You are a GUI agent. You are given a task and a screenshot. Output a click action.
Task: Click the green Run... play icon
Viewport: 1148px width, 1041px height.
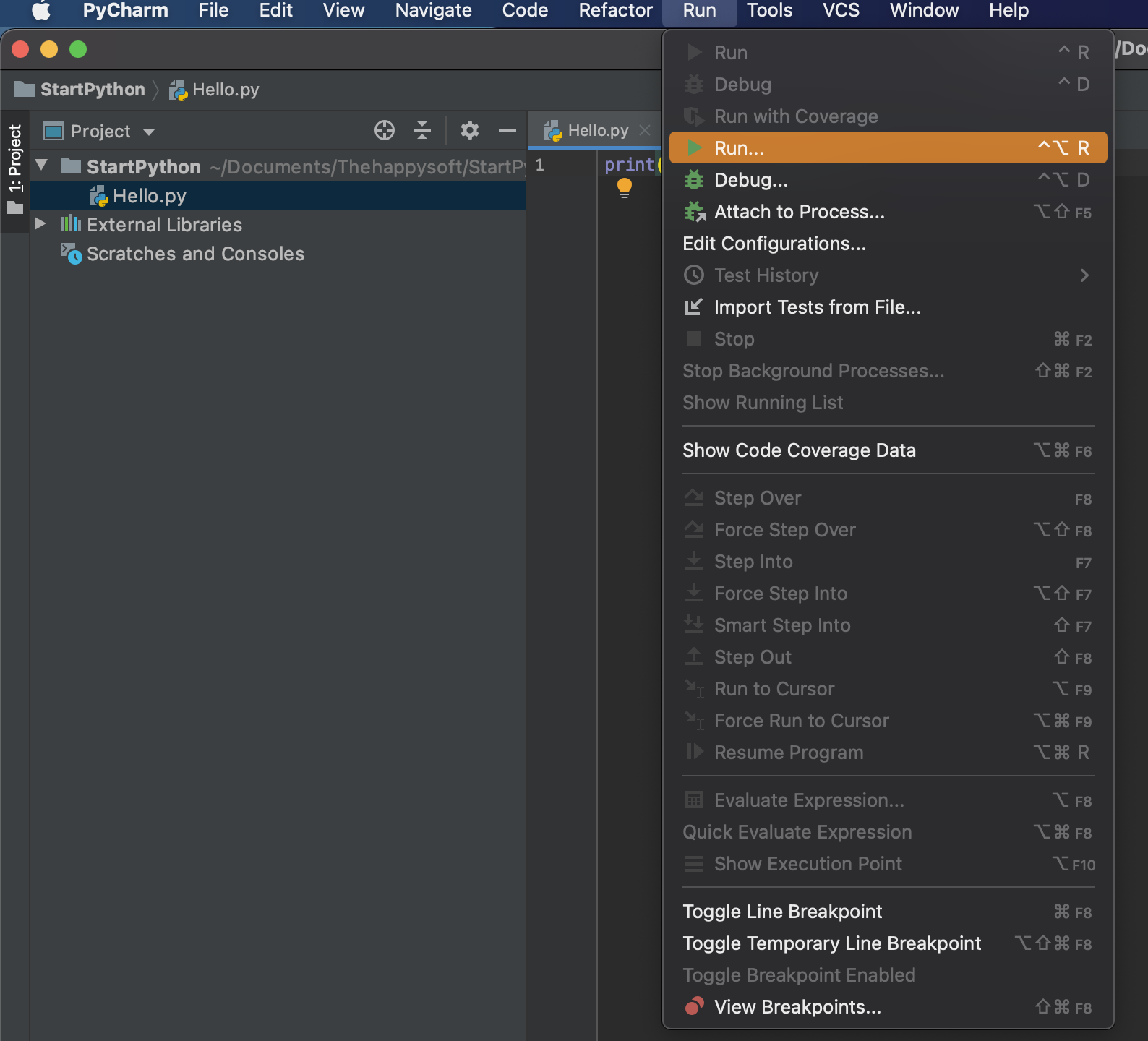pyautogui.click(x=695, y=147)
